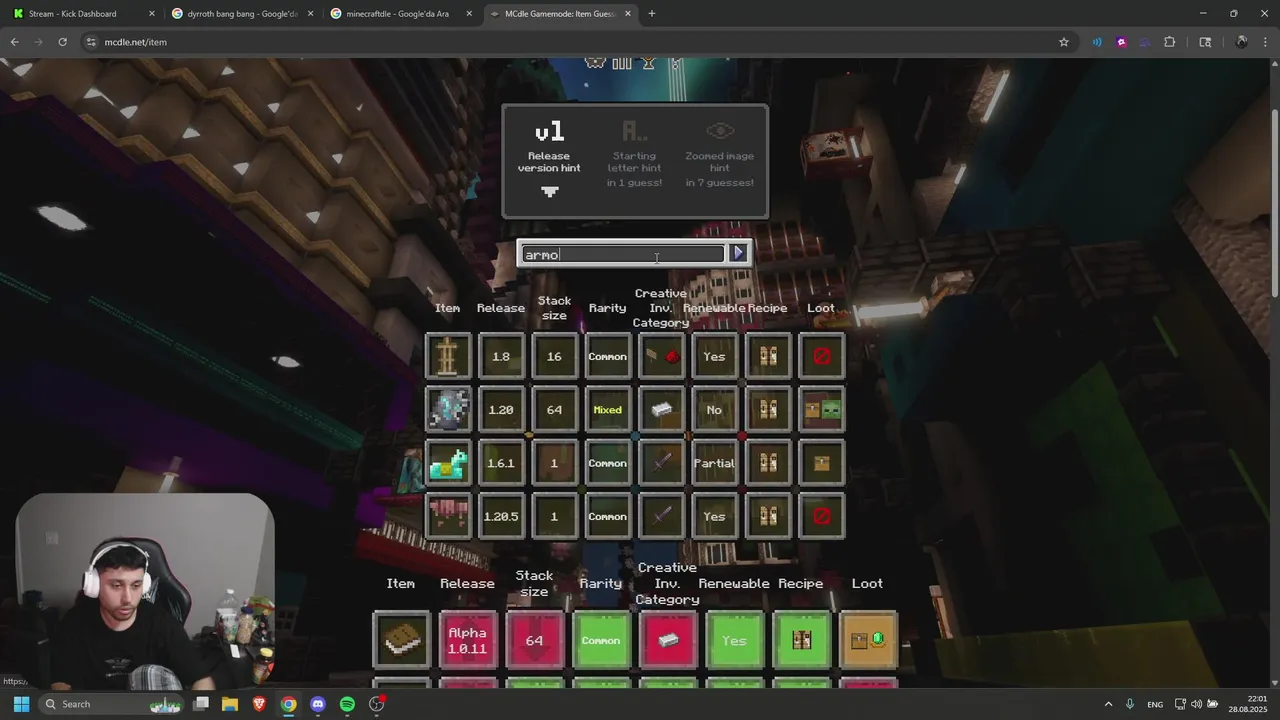The image size is (1280, 720).
Task: Click the stack size 16 cell
Action: (554, 356)
